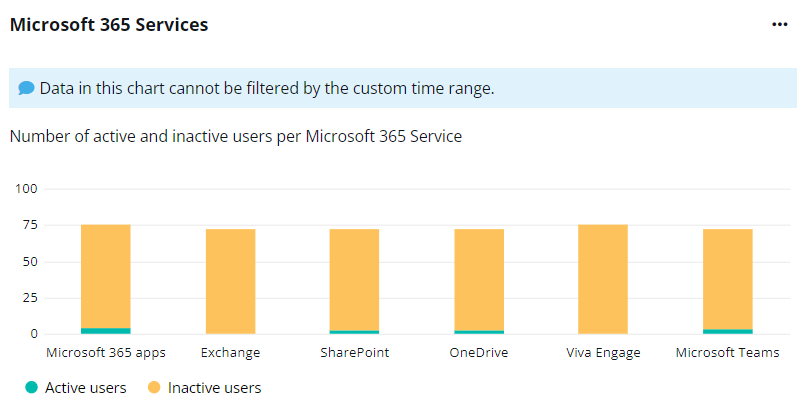The height and width of the screenshot is (418, 808).
Task: Click the chart subtitle about active users
Action: point(236,137)
